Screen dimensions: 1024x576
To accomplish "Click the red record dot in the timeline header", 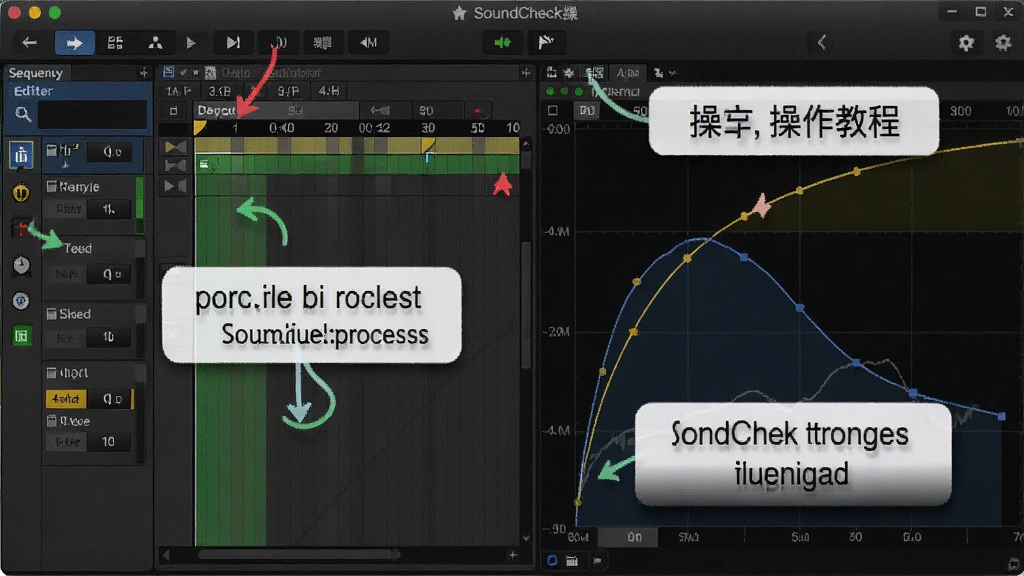I will [x=479, y=111].
